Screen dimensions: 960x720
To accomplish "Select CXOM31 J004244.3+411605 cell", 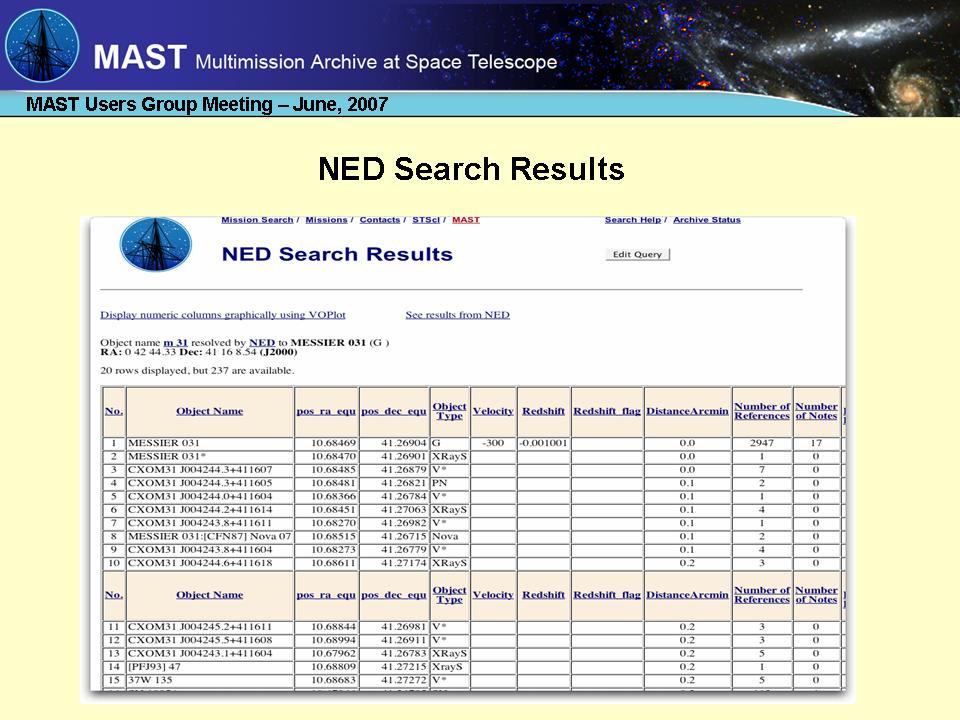I will click(x=209, y=483).
